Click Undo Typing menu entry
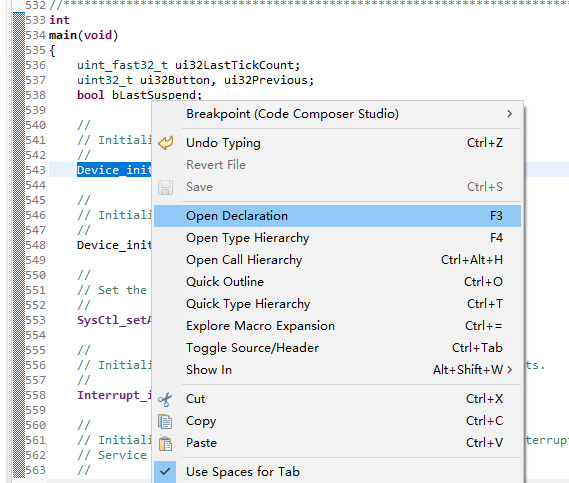 click(337, 143)
